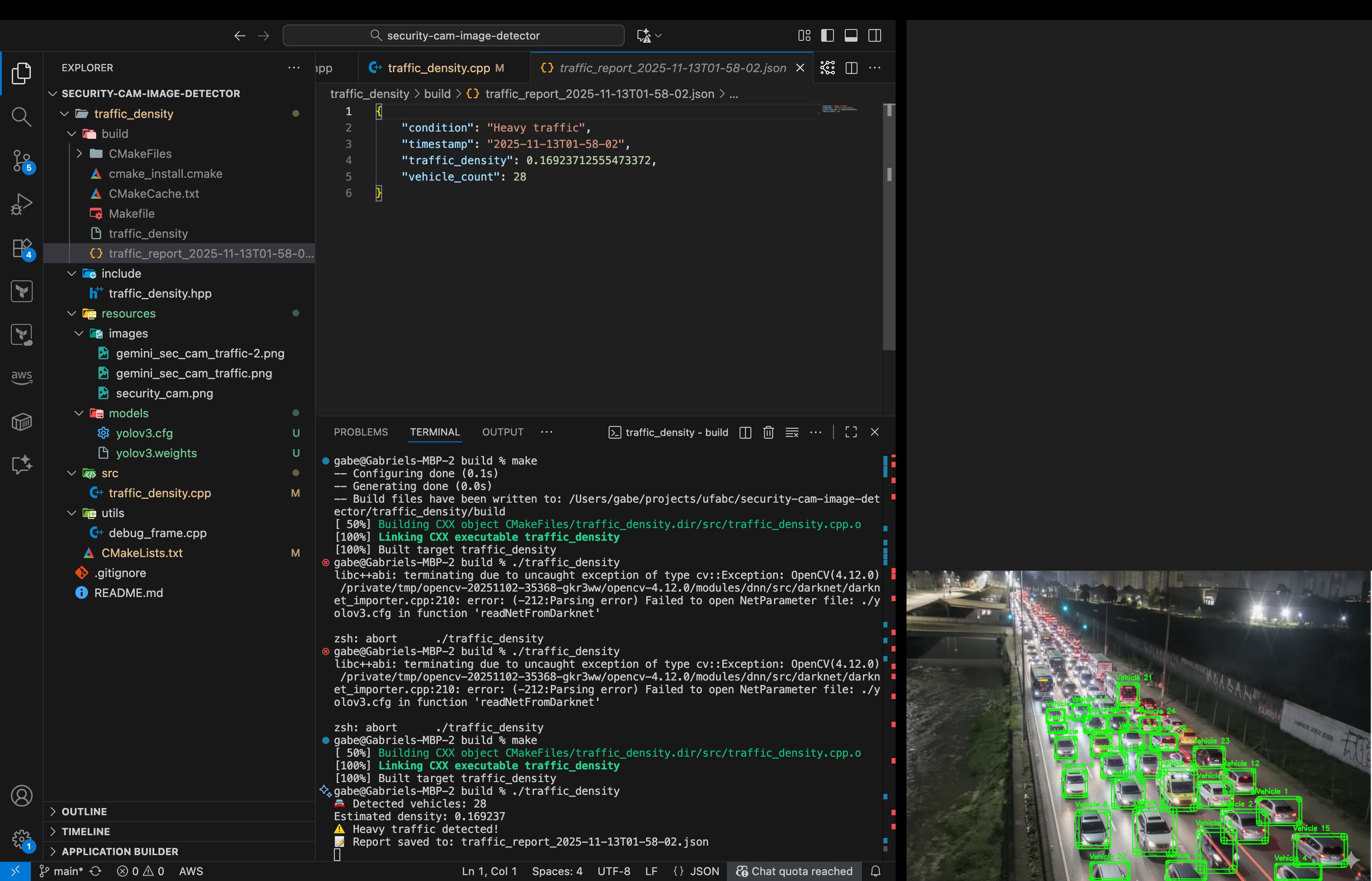Open the Search view in activity bar

(21, 117)
